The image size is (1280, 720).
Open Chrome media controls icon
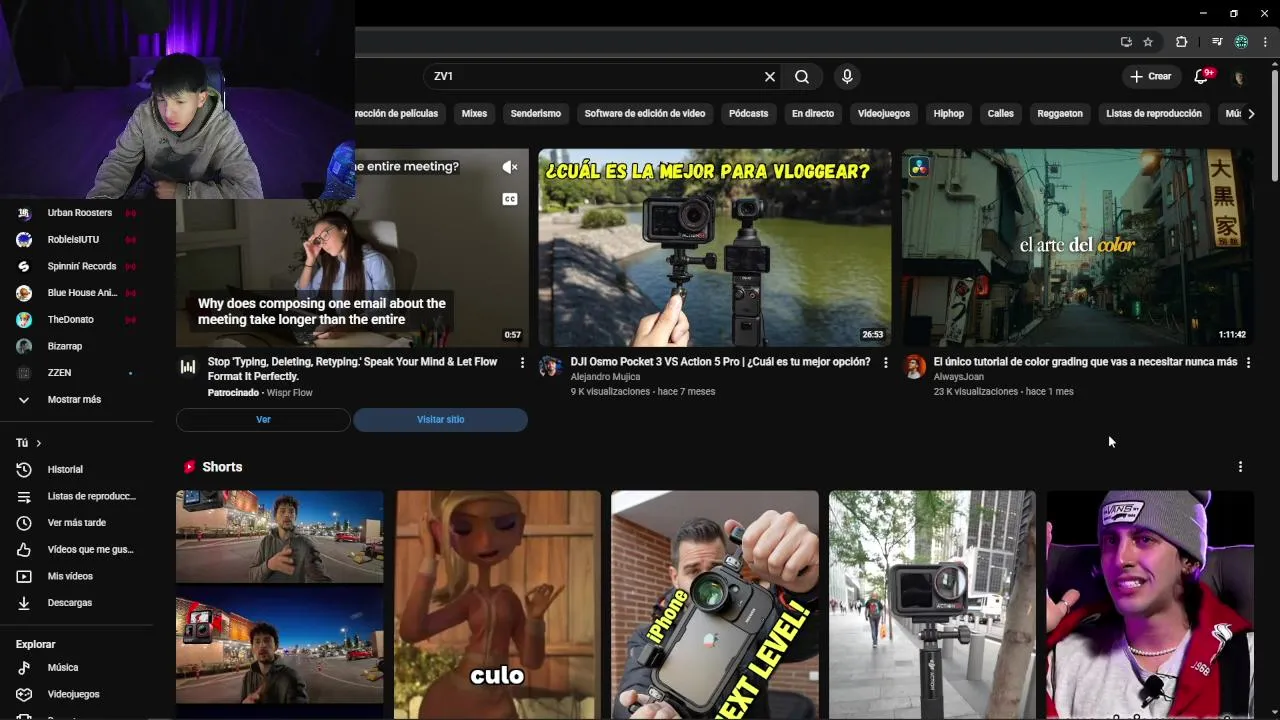point(1217,42)
